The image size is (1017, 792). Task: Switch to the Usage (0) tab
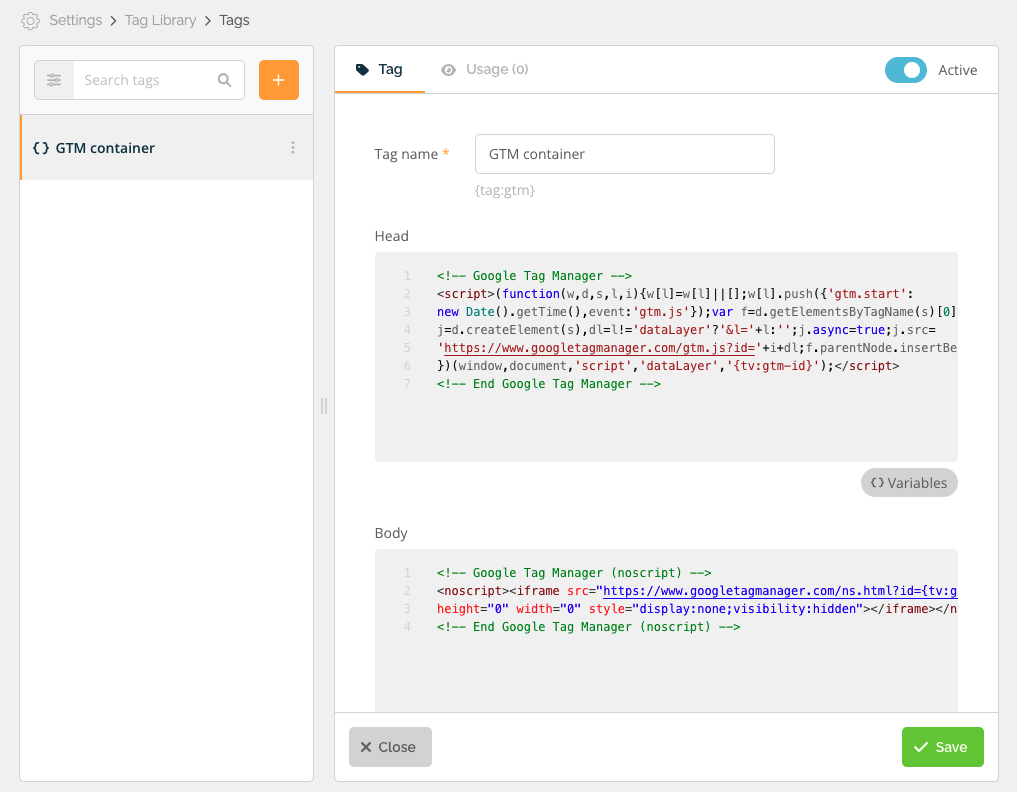pos(484,69)
